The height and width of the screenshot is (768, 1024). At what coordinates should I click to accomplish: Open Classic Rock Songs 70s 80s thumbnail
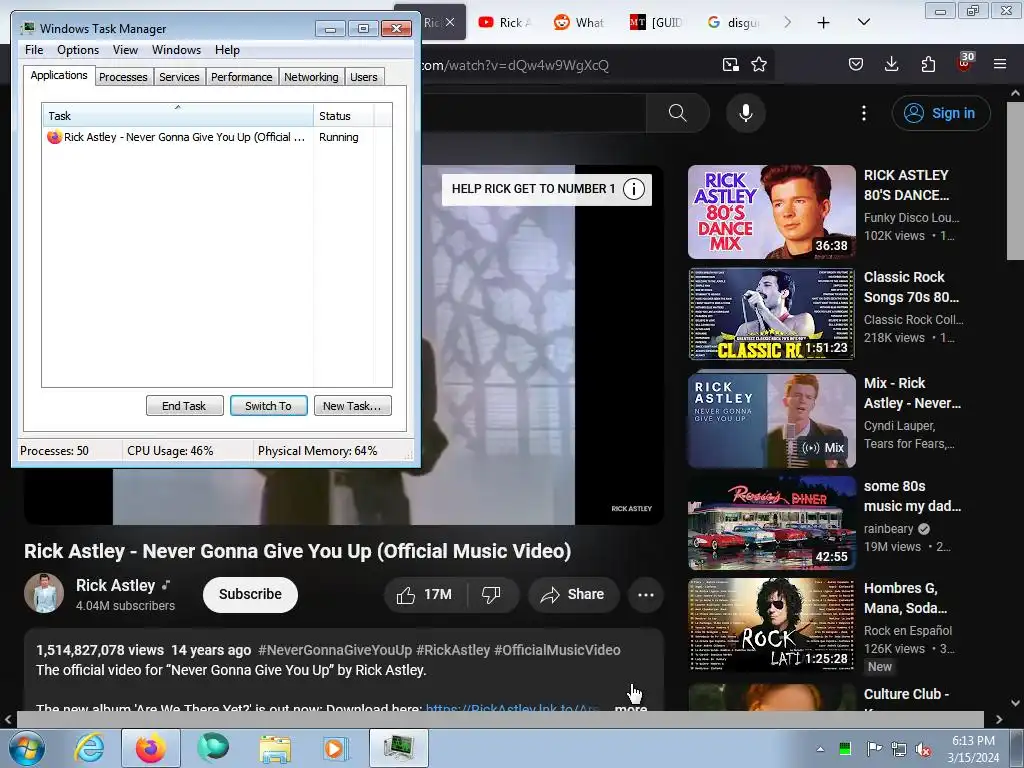(x=771, y=313)
